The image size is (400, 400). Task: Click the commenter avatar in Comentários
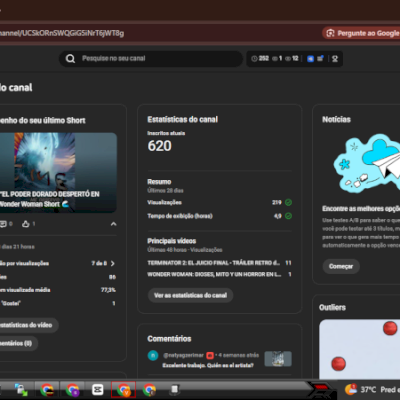click(153, 355)
